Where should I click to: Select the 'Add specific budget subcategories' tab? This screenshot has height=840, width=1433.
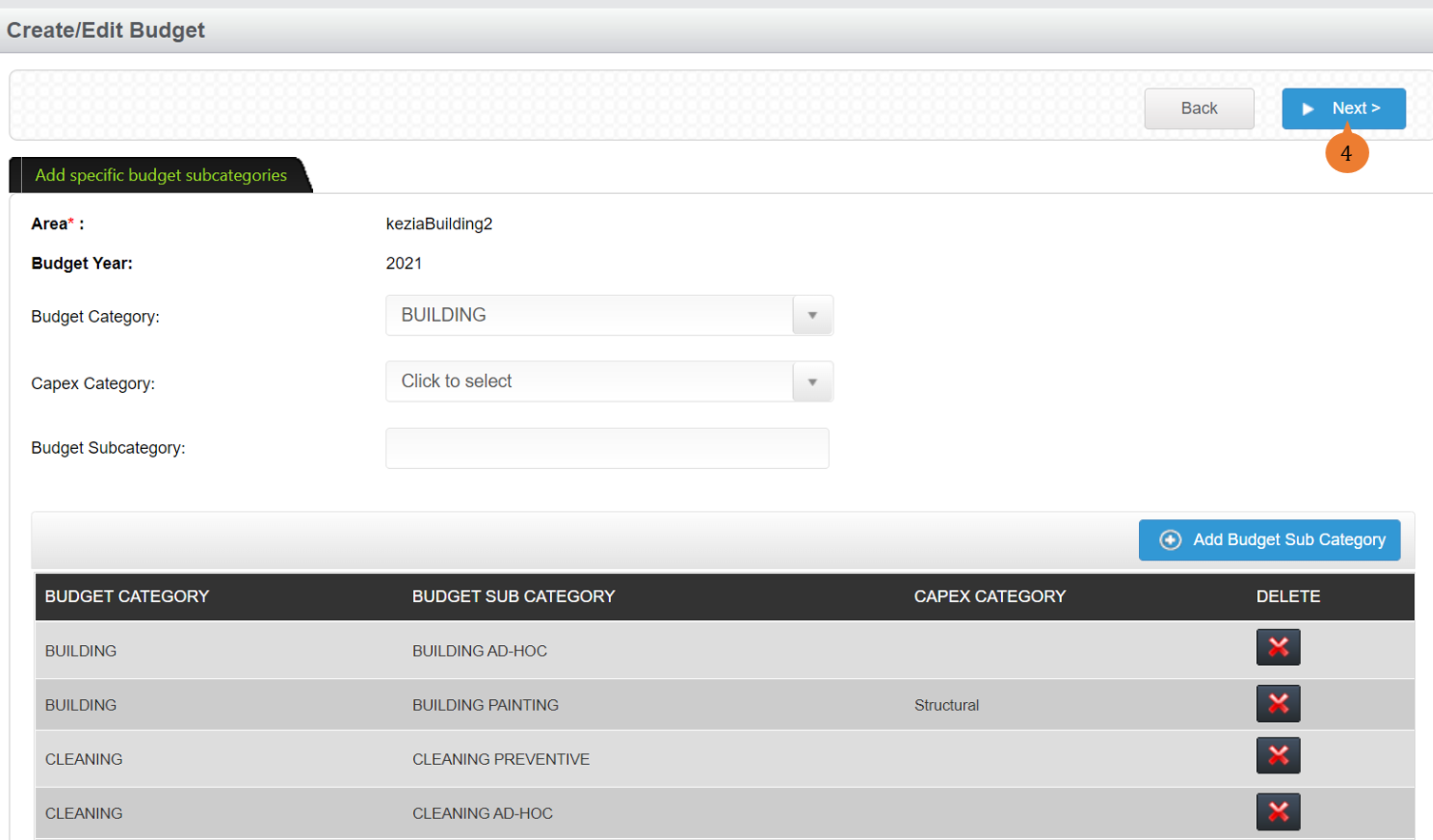coord(161,175)
